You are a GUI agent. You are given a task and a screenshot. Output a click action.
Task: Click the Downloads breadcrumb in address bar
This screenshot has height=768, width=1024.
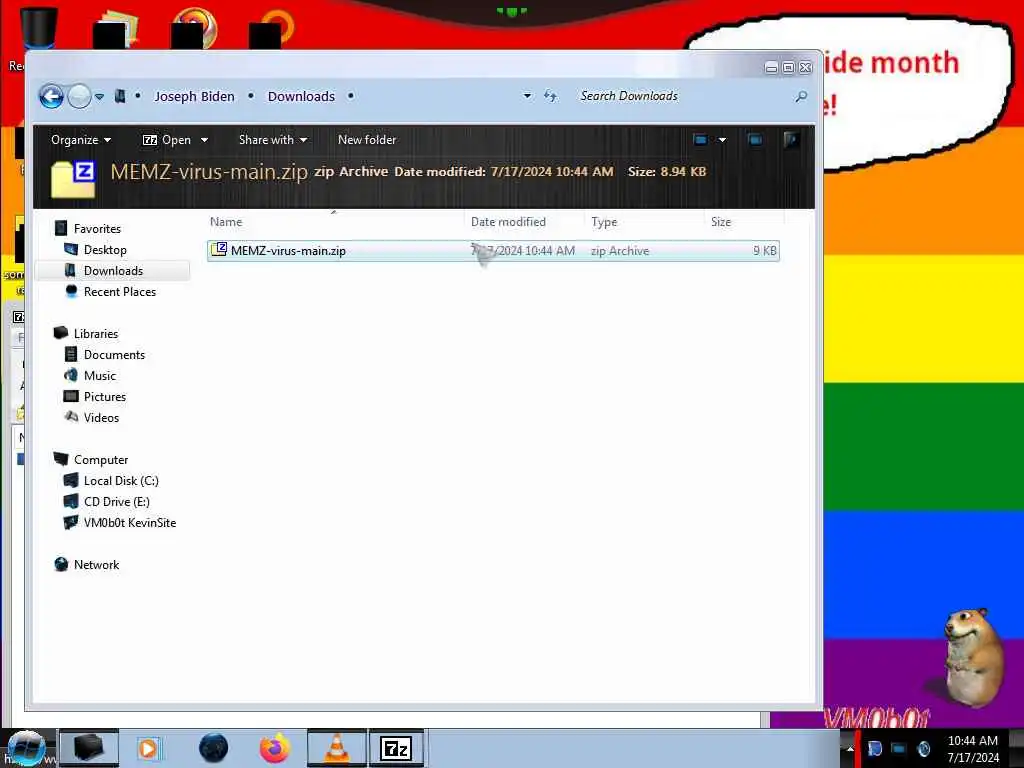[301, 97]
